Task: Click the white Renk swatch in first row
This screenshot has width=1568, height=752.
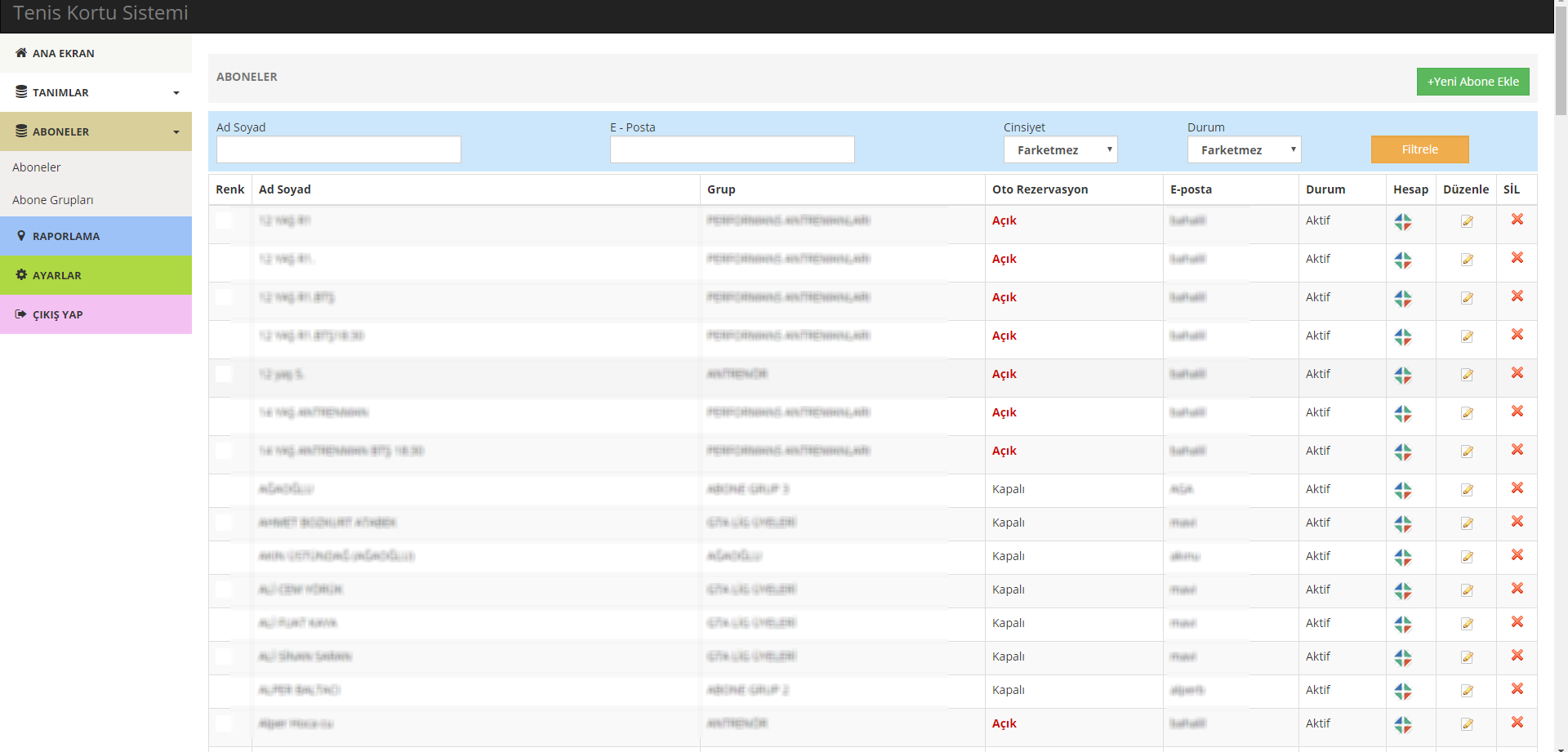Action: [x=224, y=220]
